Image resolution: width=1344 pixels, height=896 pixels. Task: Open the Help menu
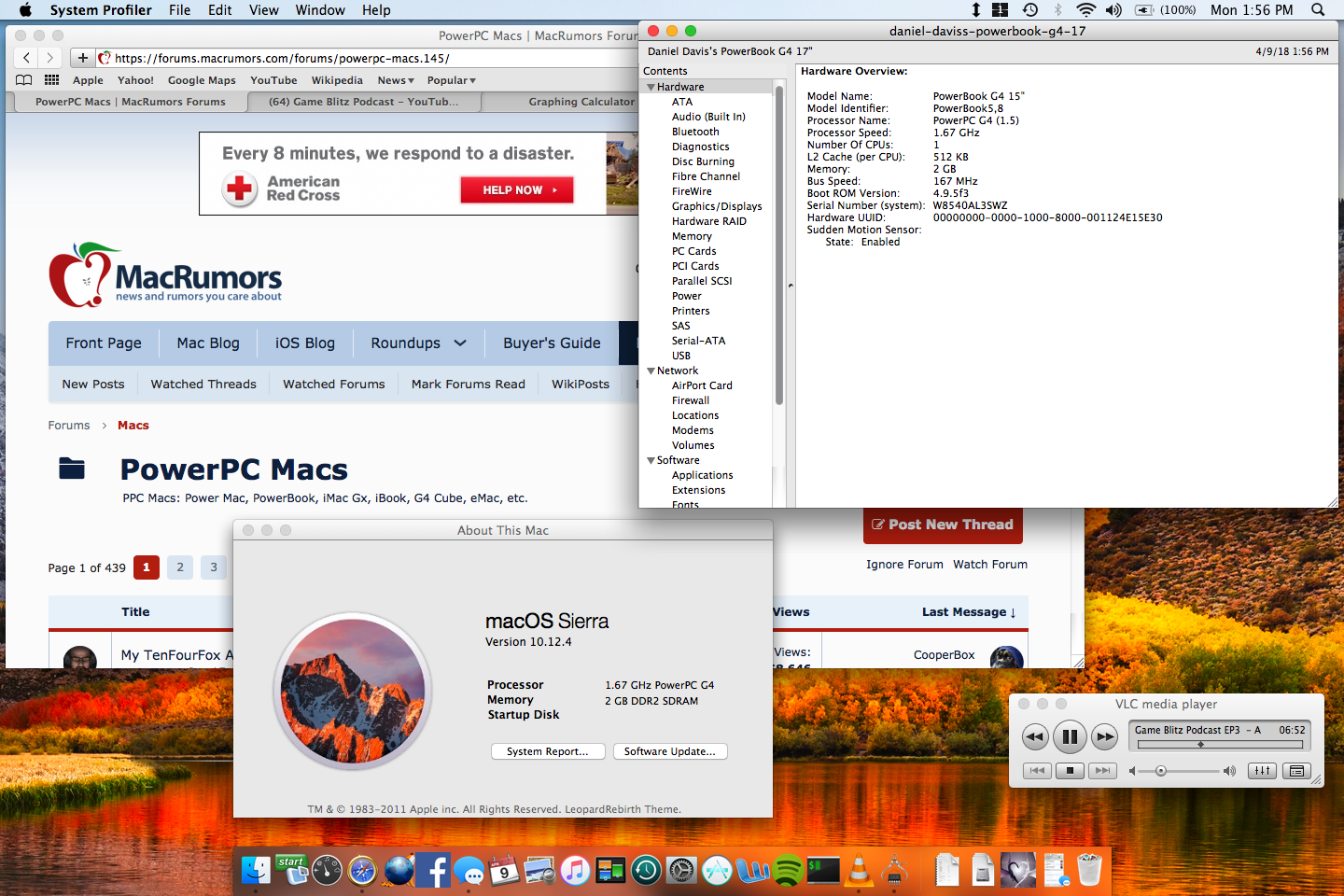[x=376, y=9]
